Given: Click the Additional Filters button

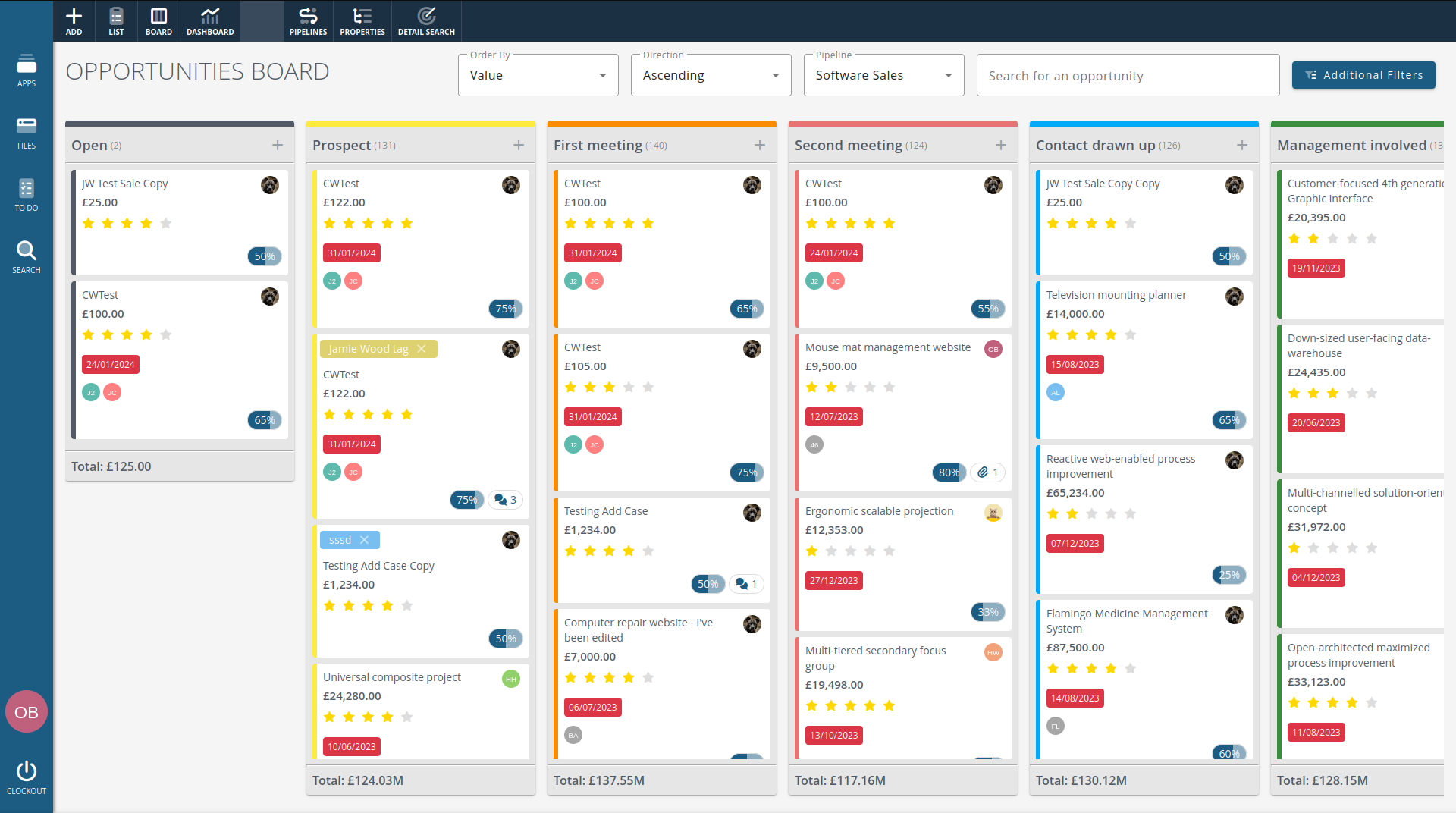Looking at the screenshot, I should [x=1363, y=75].
